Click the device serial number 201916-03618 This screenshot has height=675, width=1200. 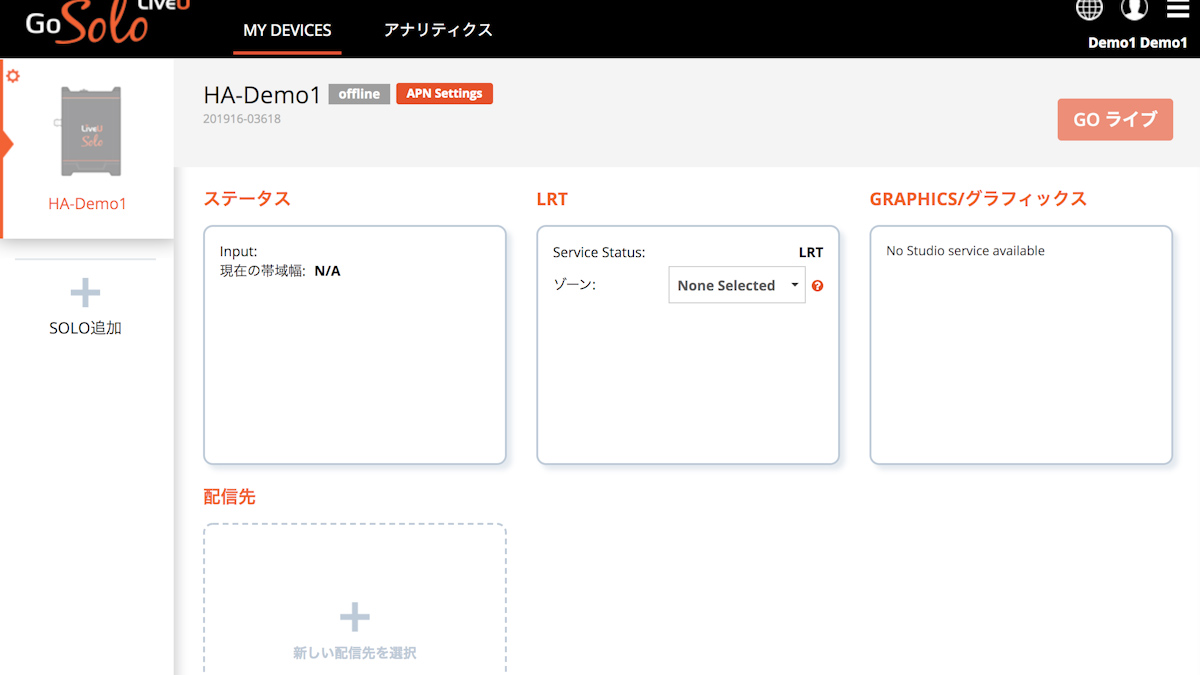click(241, 119)
